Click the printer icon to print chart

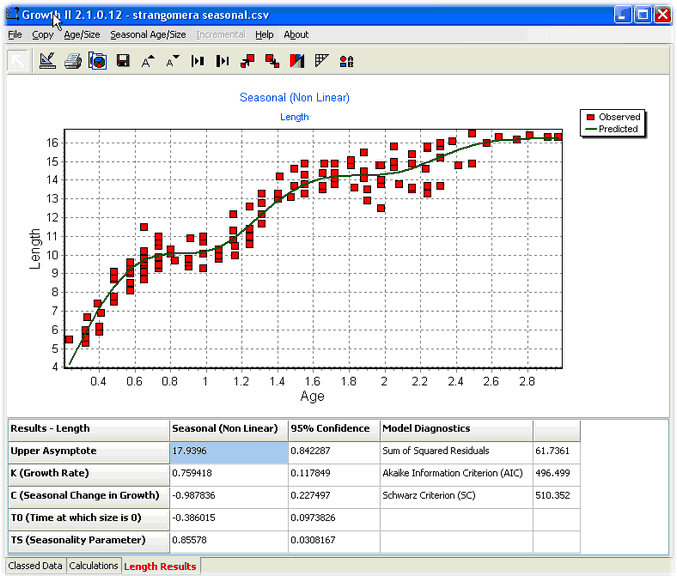click(x=73, y=61)
